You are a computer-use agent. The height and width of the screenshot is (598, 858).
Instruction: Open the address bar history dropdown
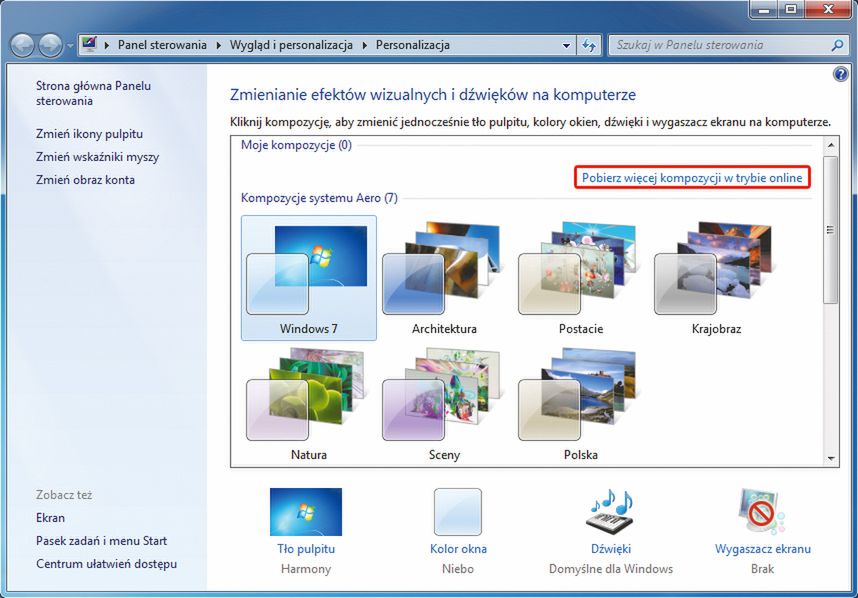click(566, 45)
